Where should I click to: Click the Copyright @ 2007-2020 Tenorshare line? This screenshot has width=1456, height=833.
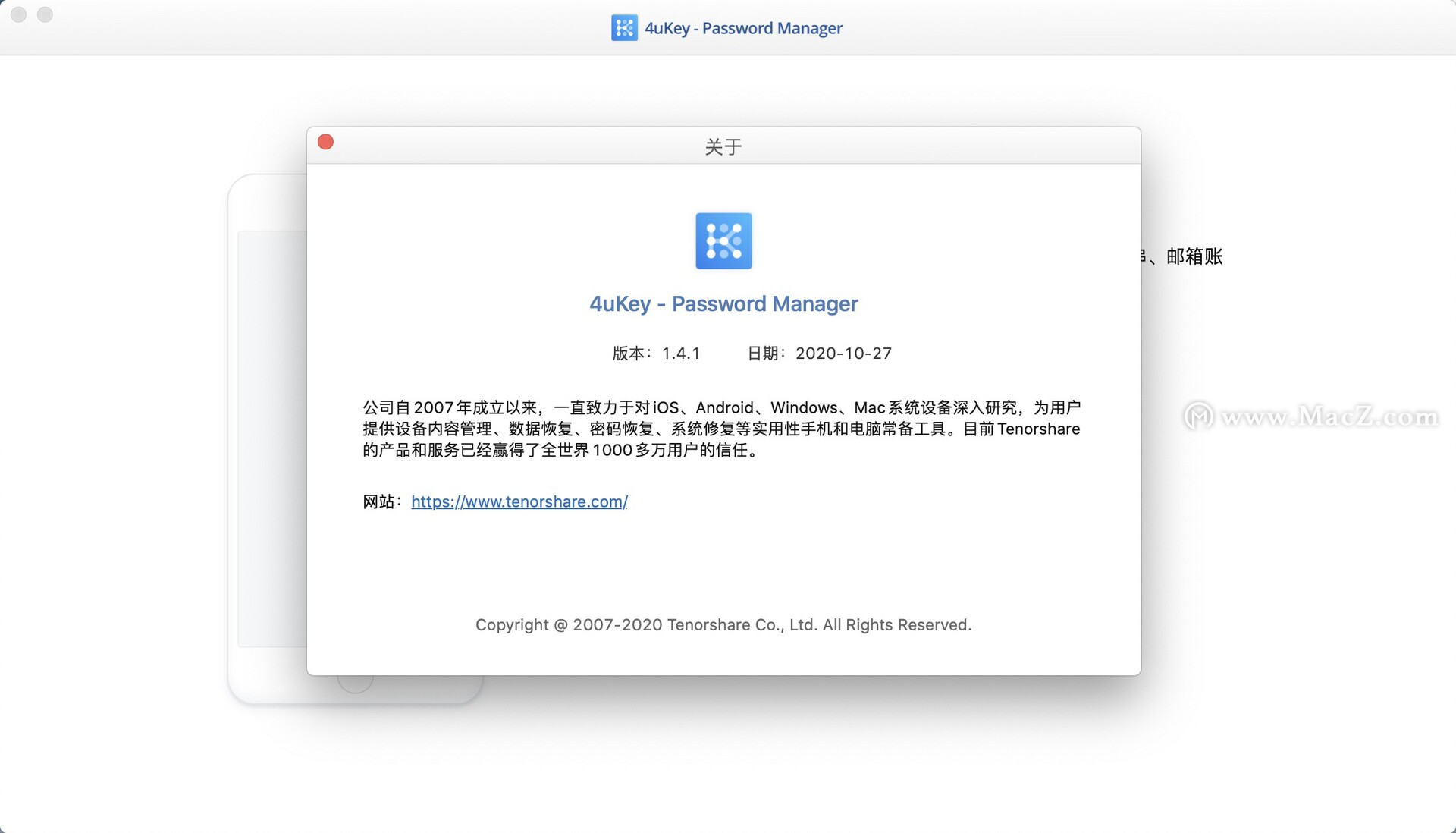(723, 624)
